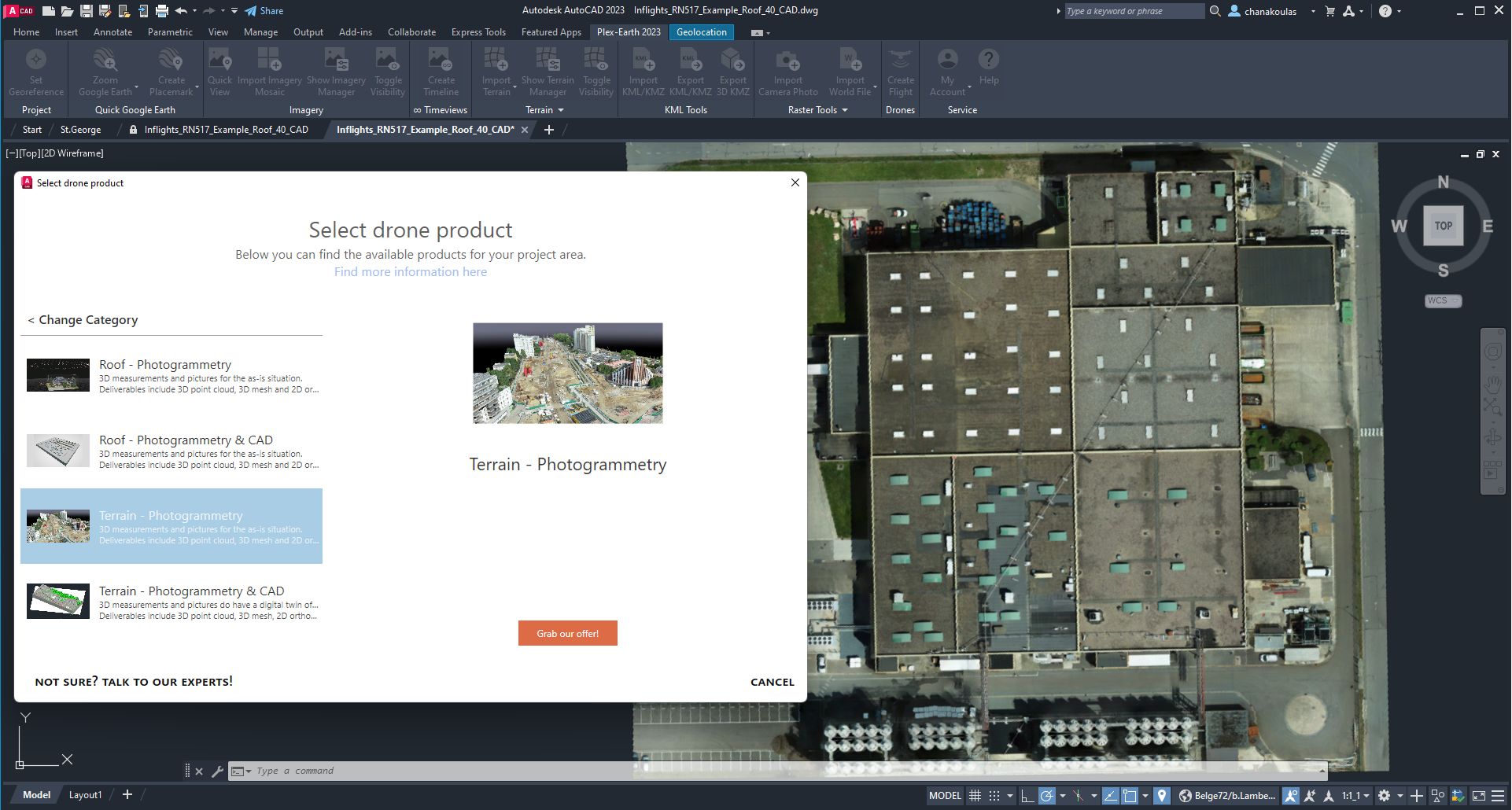
Task: Toggle Snap mode dotted grid icon
Action: (x=994, y=796)
